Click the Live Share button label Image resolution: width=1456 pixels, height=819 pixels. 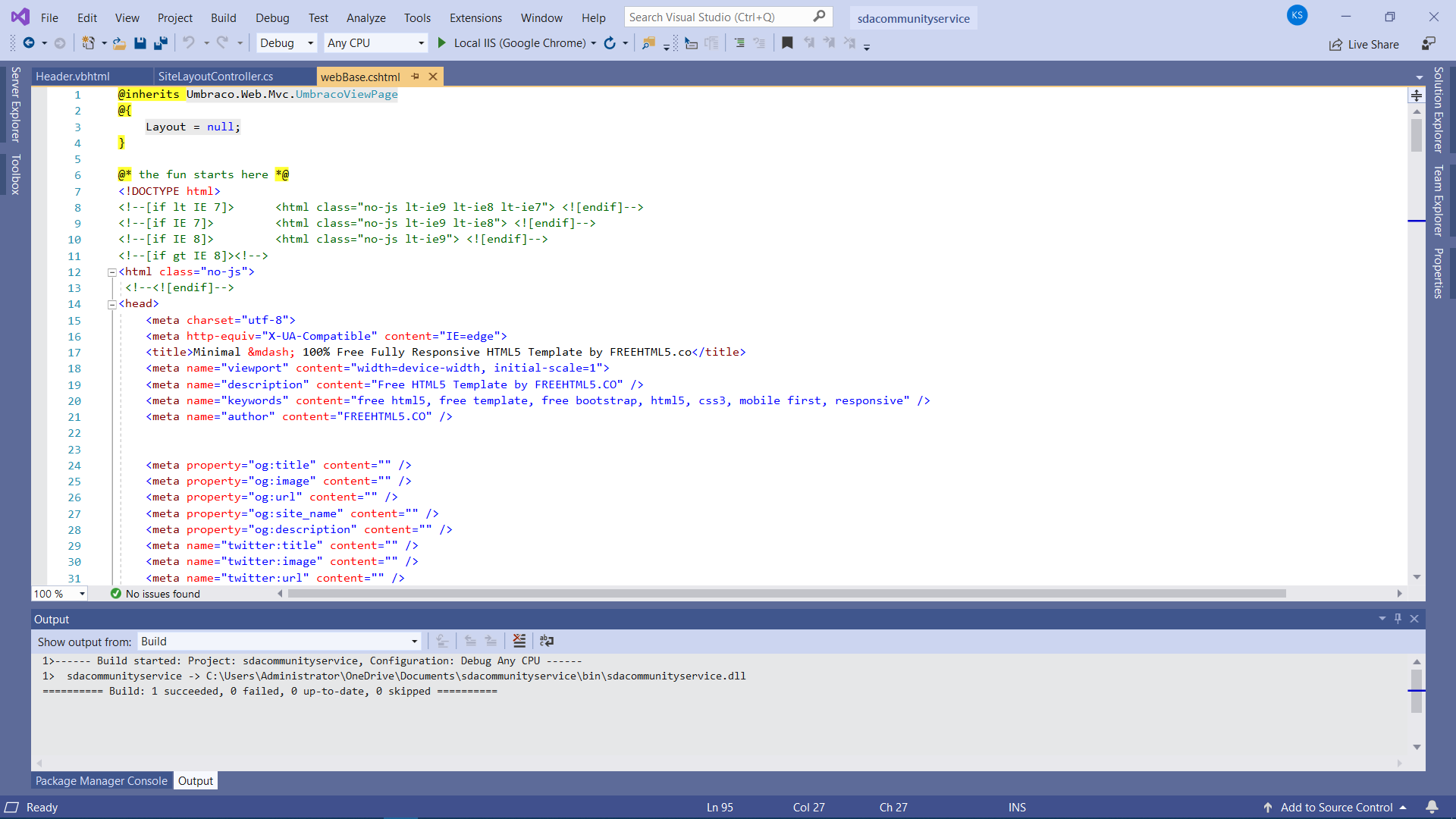click(1373, 45)
